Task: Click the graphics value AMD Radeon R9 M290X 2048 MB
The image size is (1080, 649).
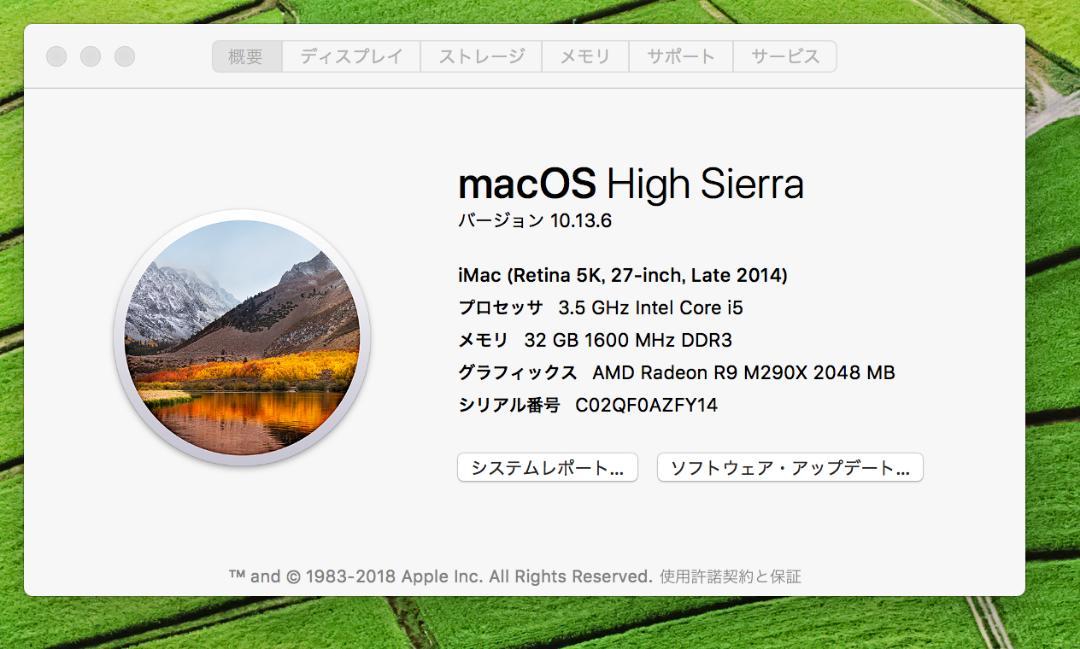Action: [x=744, y=373]
